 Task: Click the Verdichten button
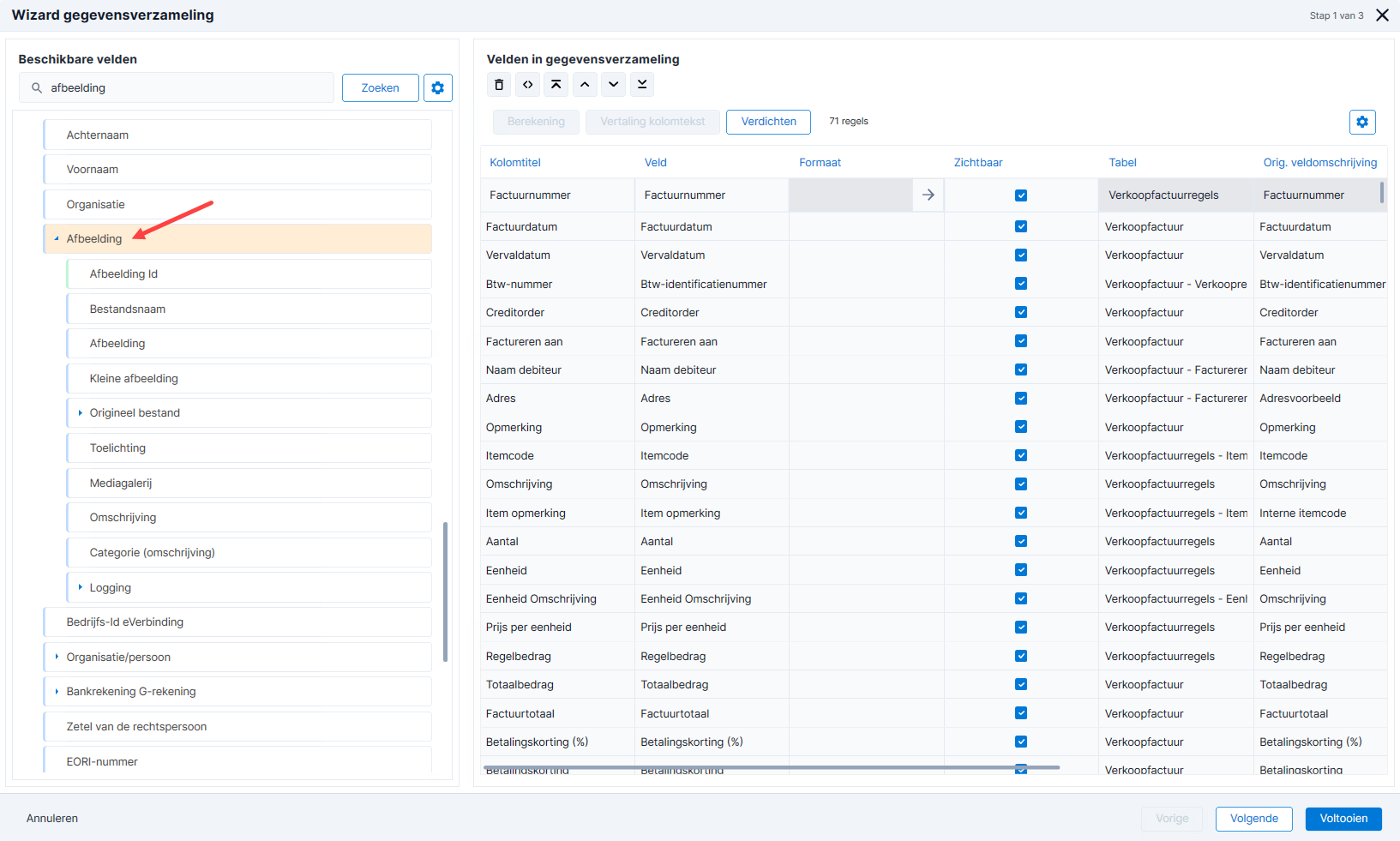[x=769, y=122]
